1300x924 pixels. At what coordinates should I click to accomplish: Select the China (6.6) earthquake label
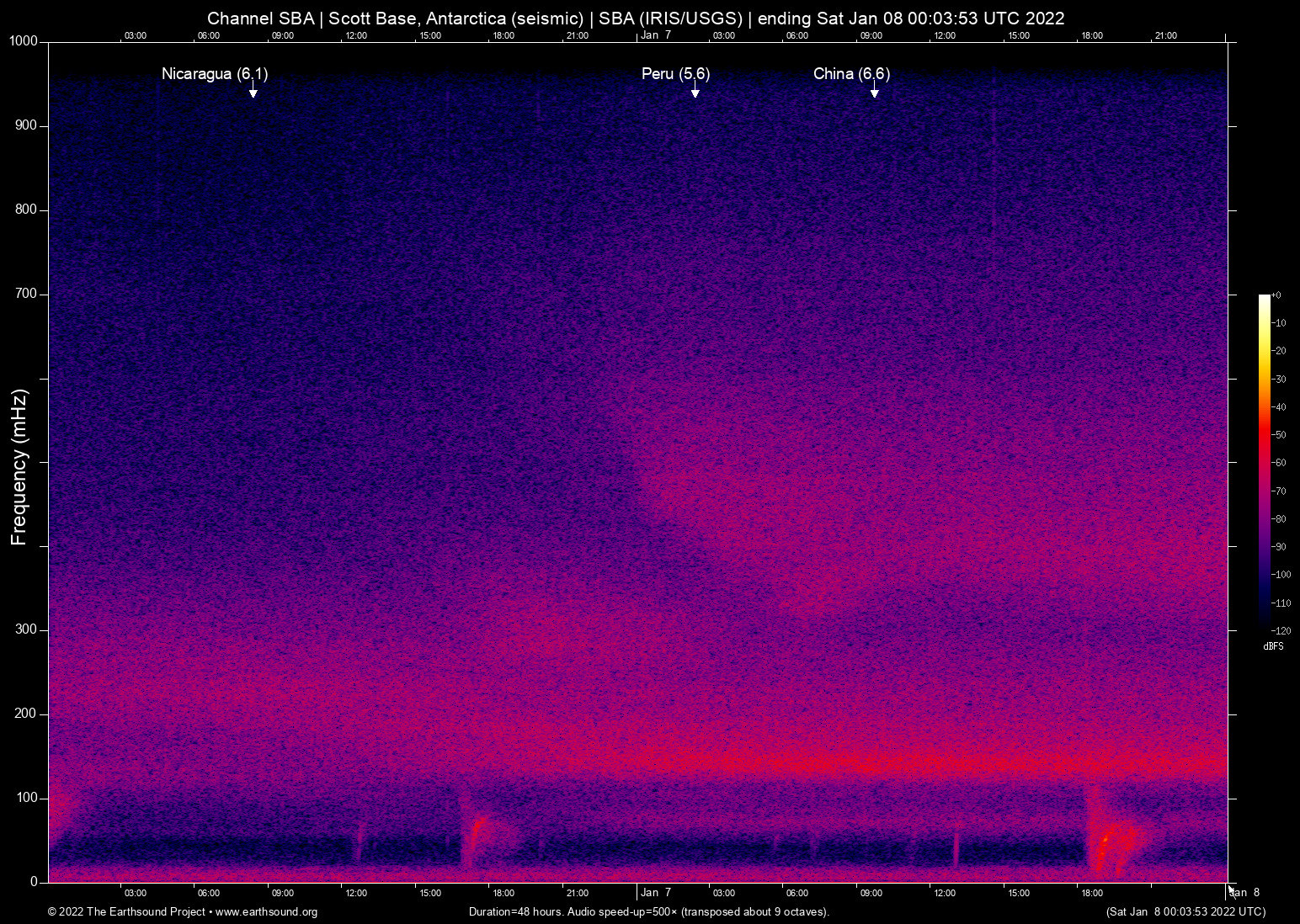click(851, 74)
